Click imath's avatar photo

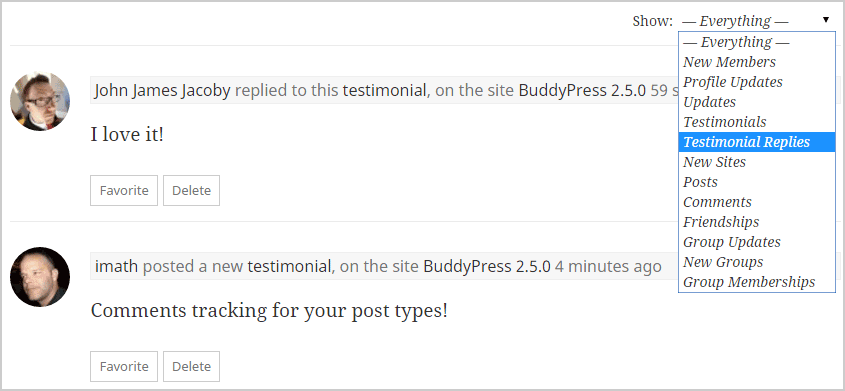[x=40, y=277]
